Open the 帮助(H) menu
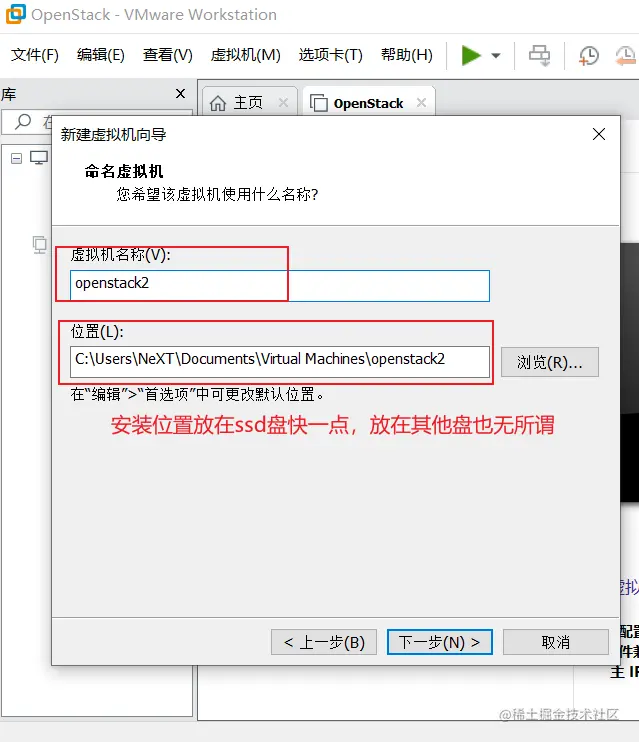This screenshot has width=639, height=742. pyautogui.click(x=407, y=55)
